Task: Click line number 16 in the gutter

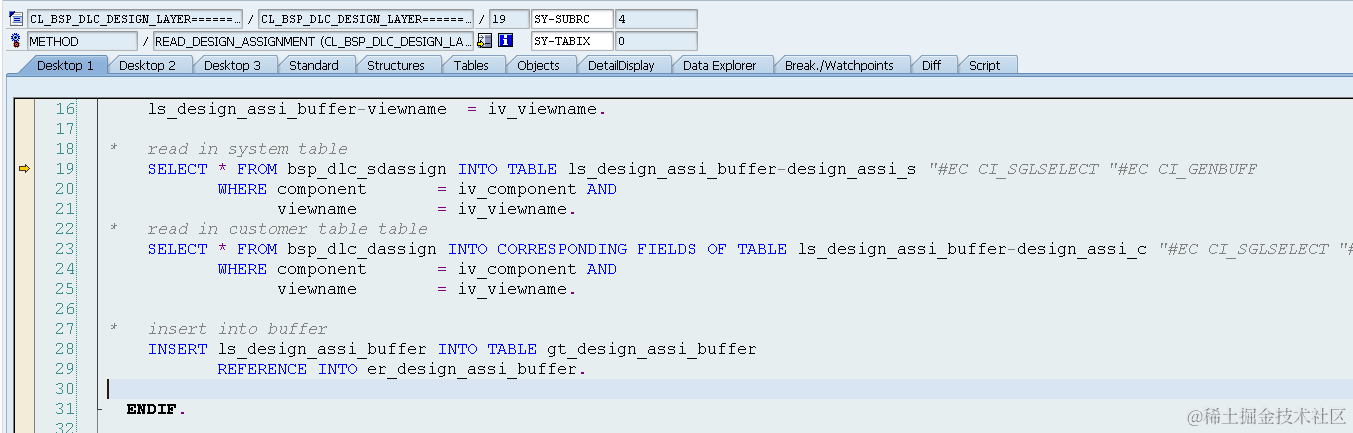Action: point(65,109)
